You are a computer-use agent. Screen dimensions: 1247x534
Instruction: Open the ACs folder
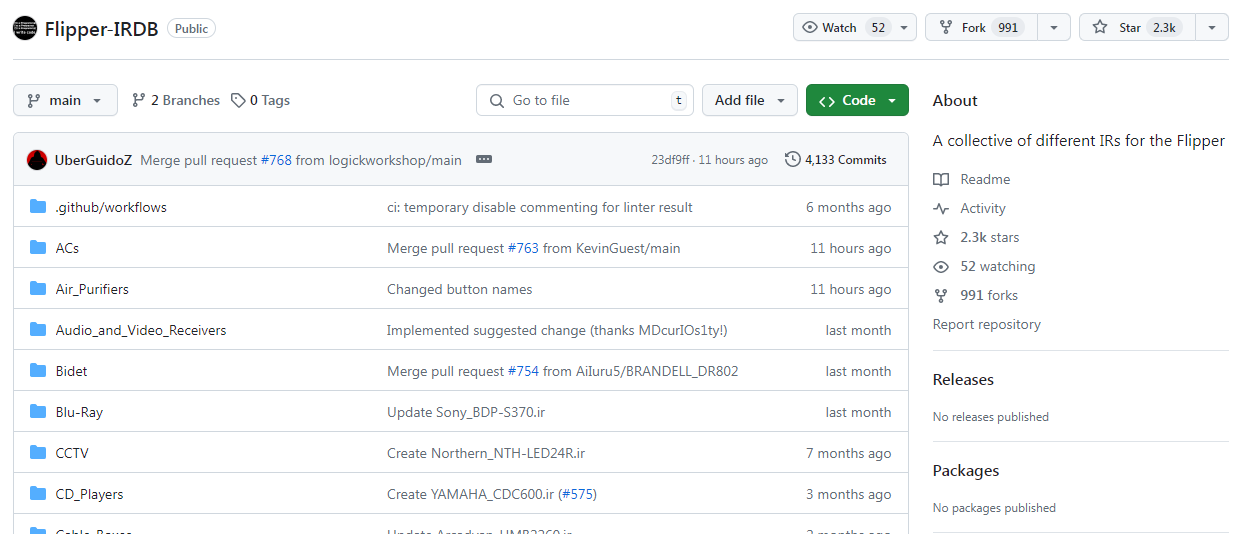(x=67, y=248)
